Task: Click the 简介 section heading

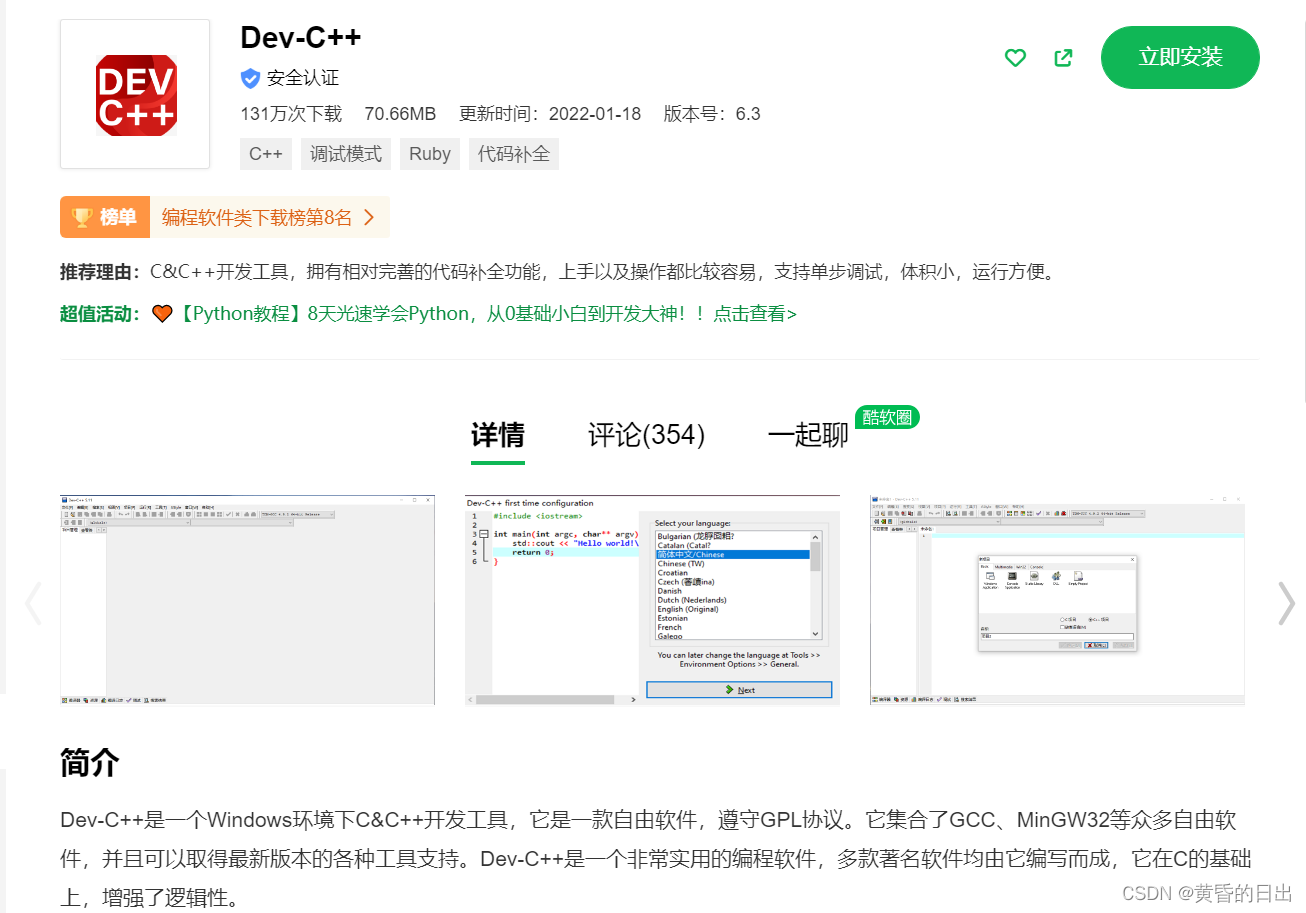Action: click(90, 762)
